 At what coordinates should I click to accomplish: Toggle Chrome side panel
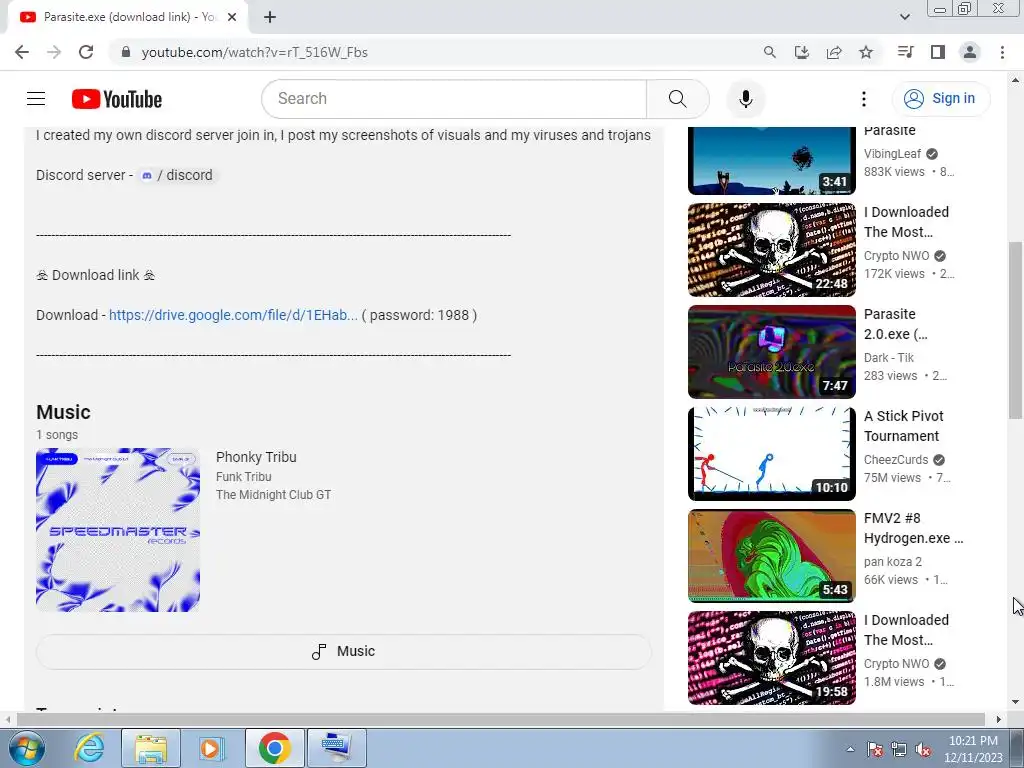coord(938,52)
